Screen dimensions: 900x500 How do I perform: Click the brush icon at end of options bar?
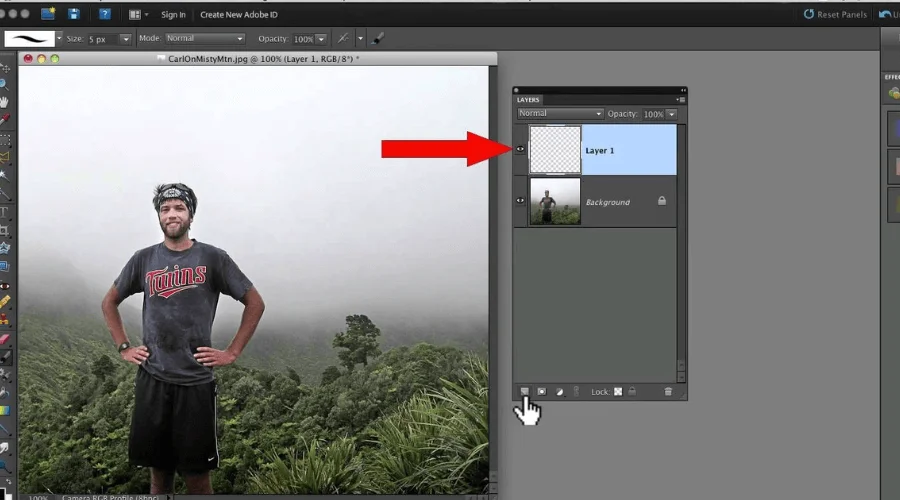[x=378, y=38]
